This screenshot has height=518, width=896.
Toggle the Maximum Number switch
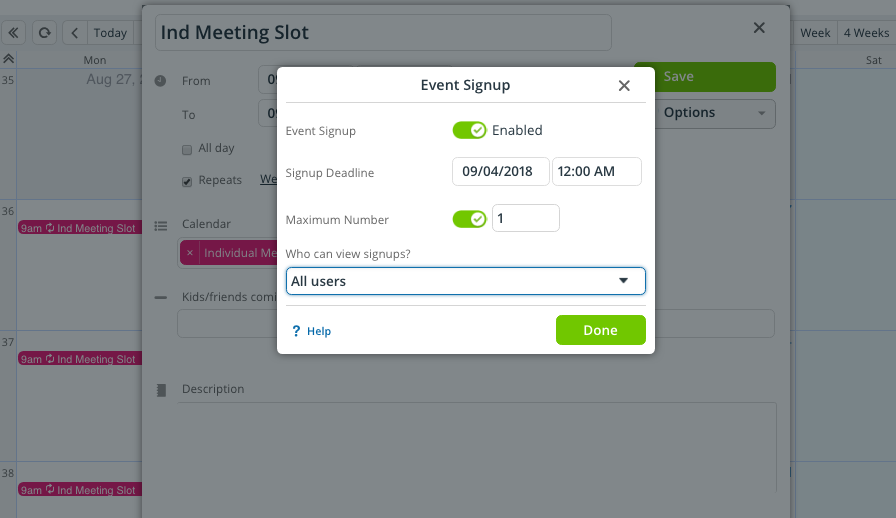(469, 219)
